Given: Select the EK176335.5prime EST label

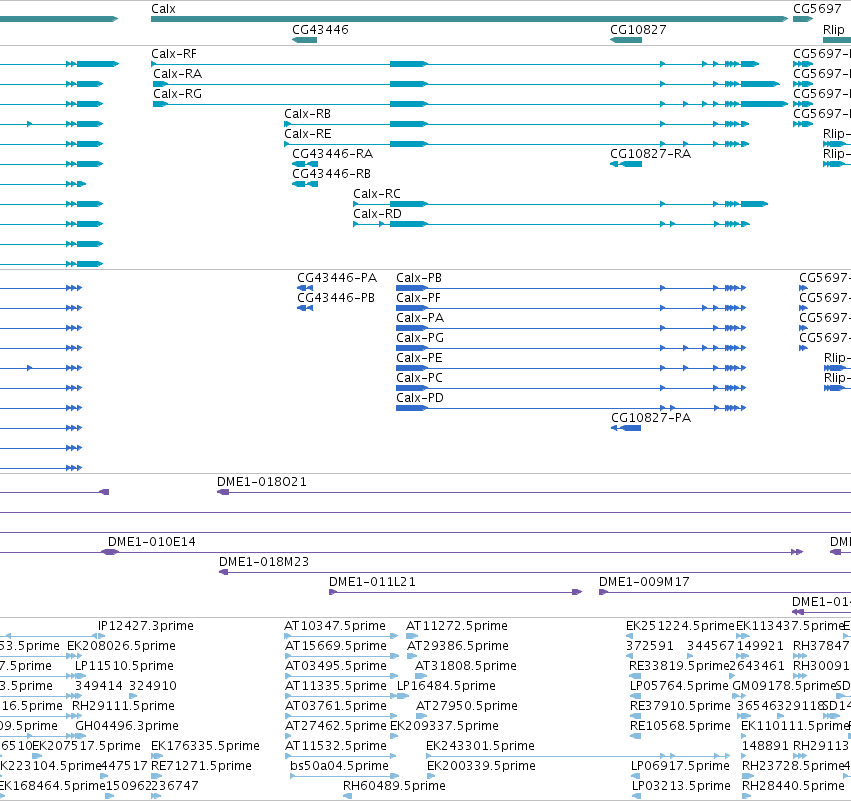Looking at the screenshot, I should 205,746.
